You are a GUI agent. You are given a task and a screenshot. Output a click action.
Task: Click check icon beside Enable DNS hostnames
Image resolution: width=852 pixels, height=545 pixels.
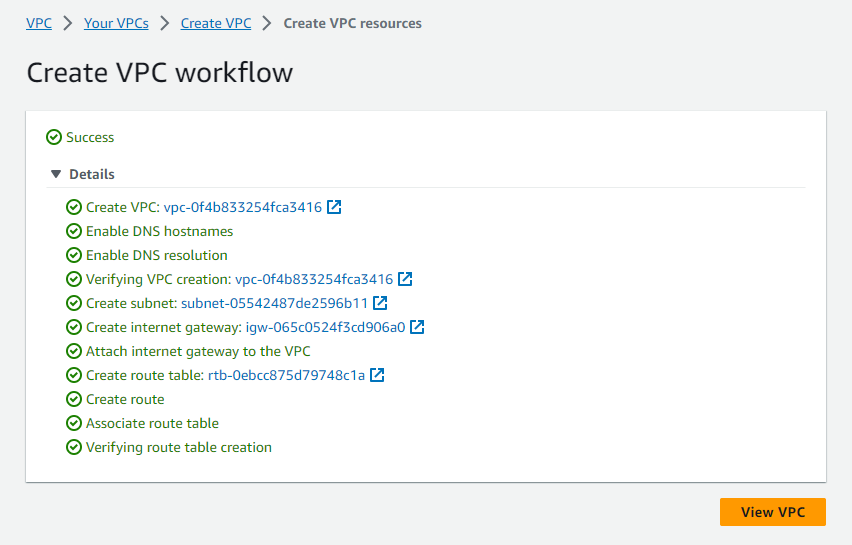click(x=74, y=231)
